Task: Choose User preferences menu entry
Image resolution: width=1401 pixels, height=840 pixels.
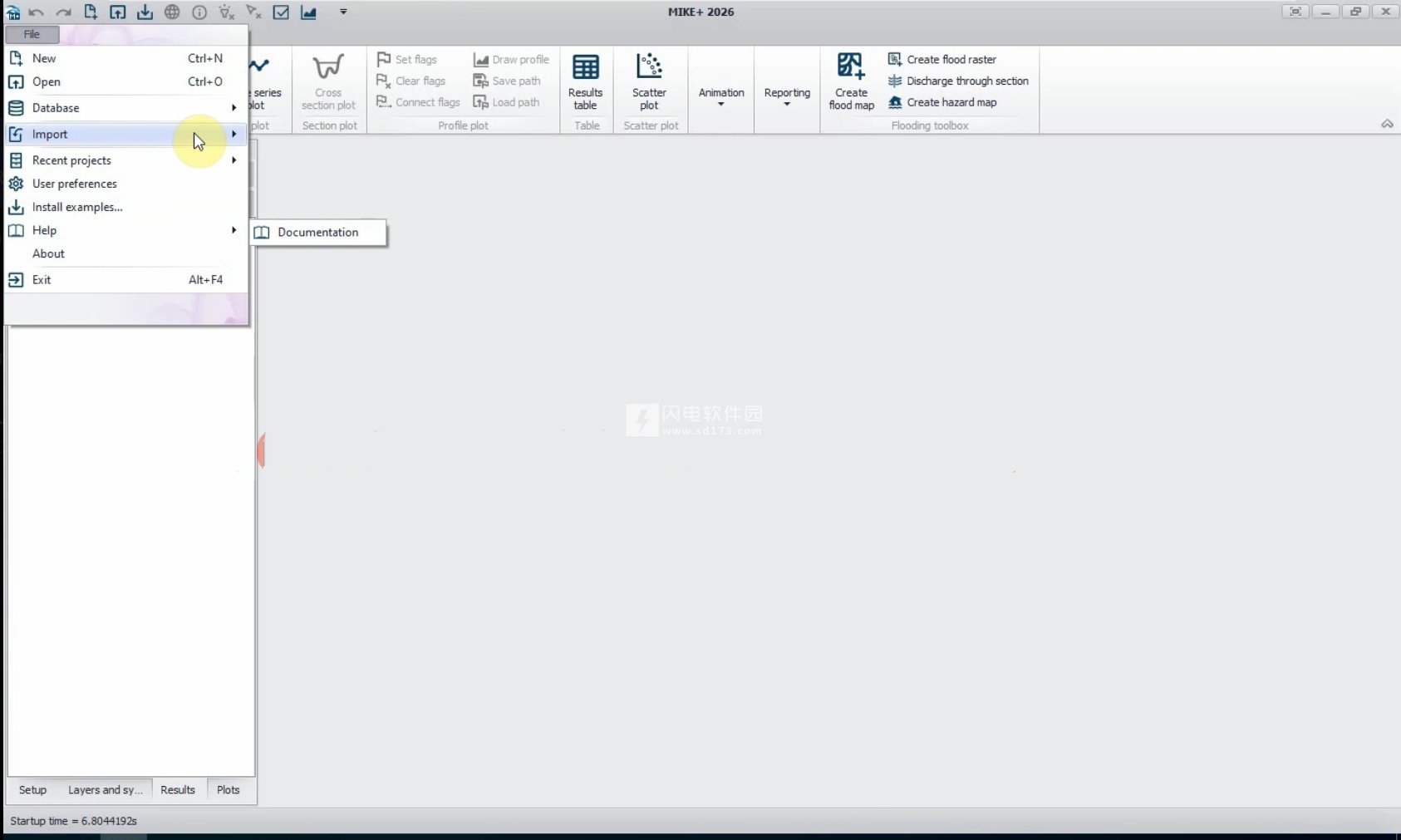Action: pos(74,184)
